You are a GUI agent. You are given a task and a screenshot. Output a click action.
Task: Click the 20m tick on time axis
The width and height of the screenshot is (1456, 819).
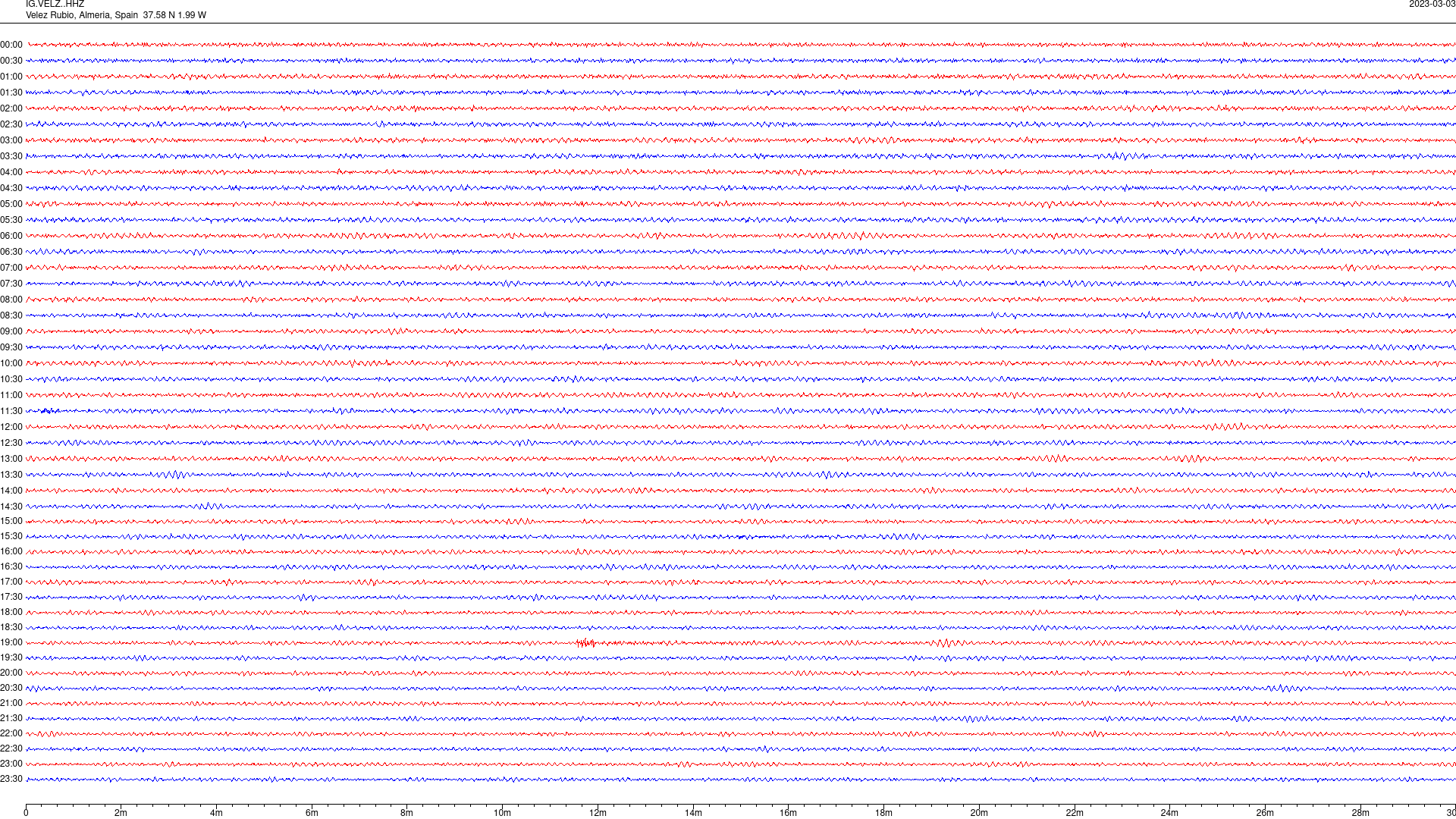tap(979, 813)
